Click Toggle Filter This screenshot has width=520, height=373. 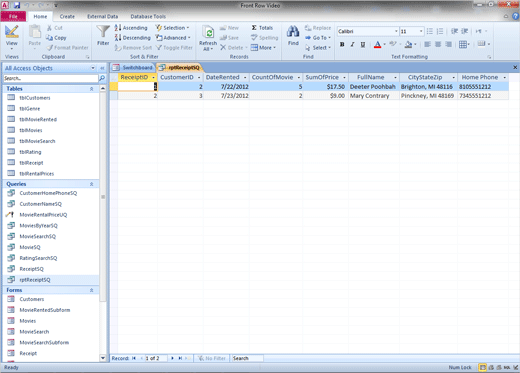pyautogui.click(x=174, y=48)
